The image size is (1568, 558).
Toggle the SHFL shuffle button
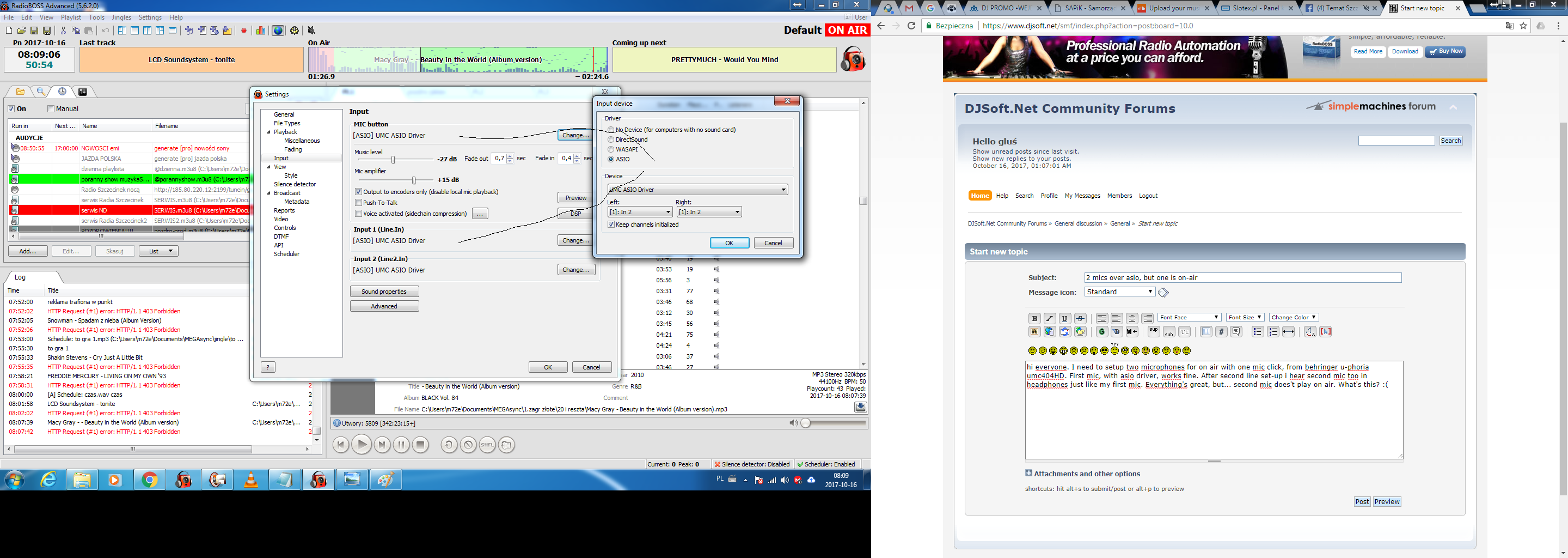(487, 445)
